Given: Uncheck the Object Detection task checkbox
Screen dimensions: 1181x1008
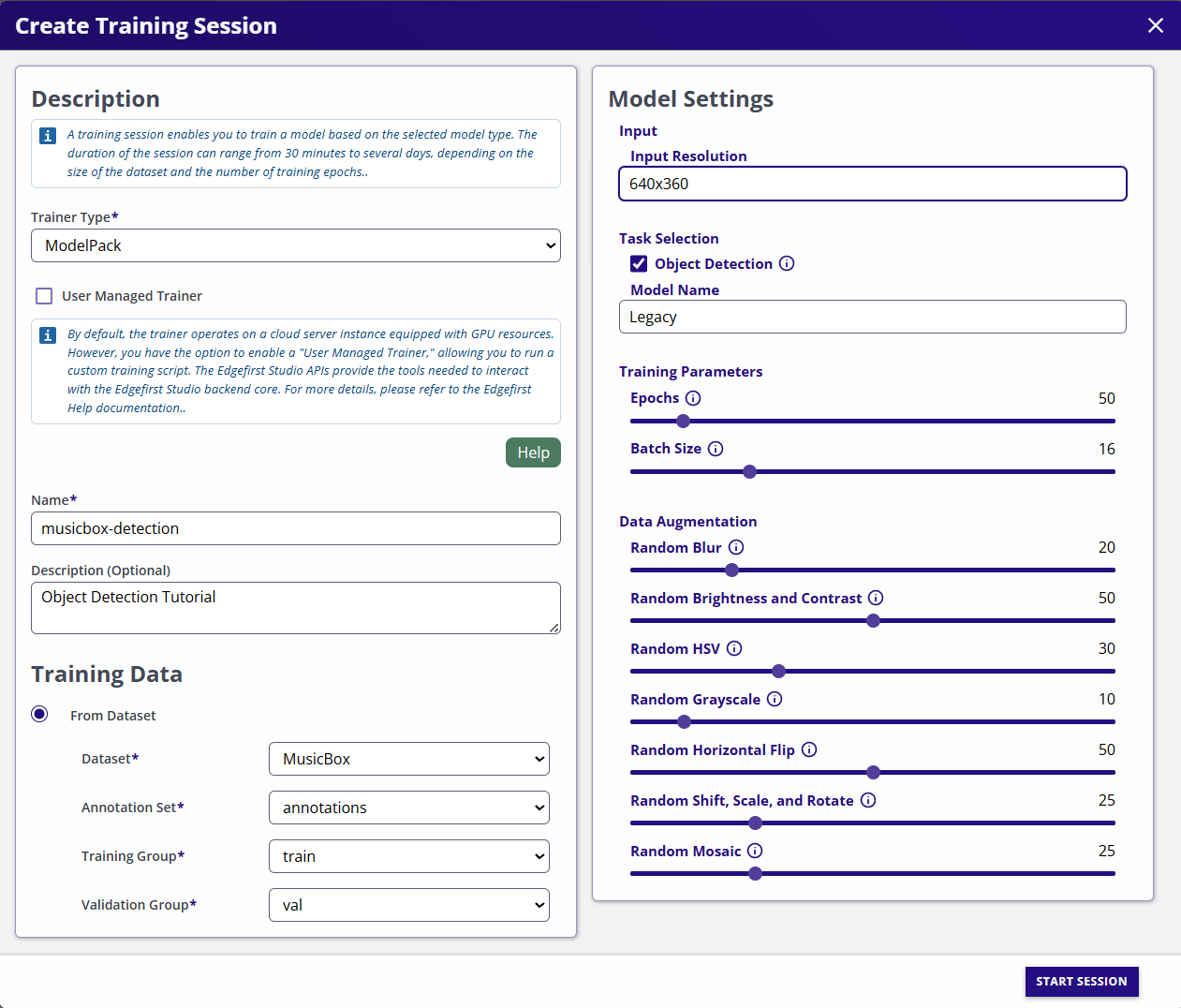Looking at the screenshot, I should pos(639,263).
